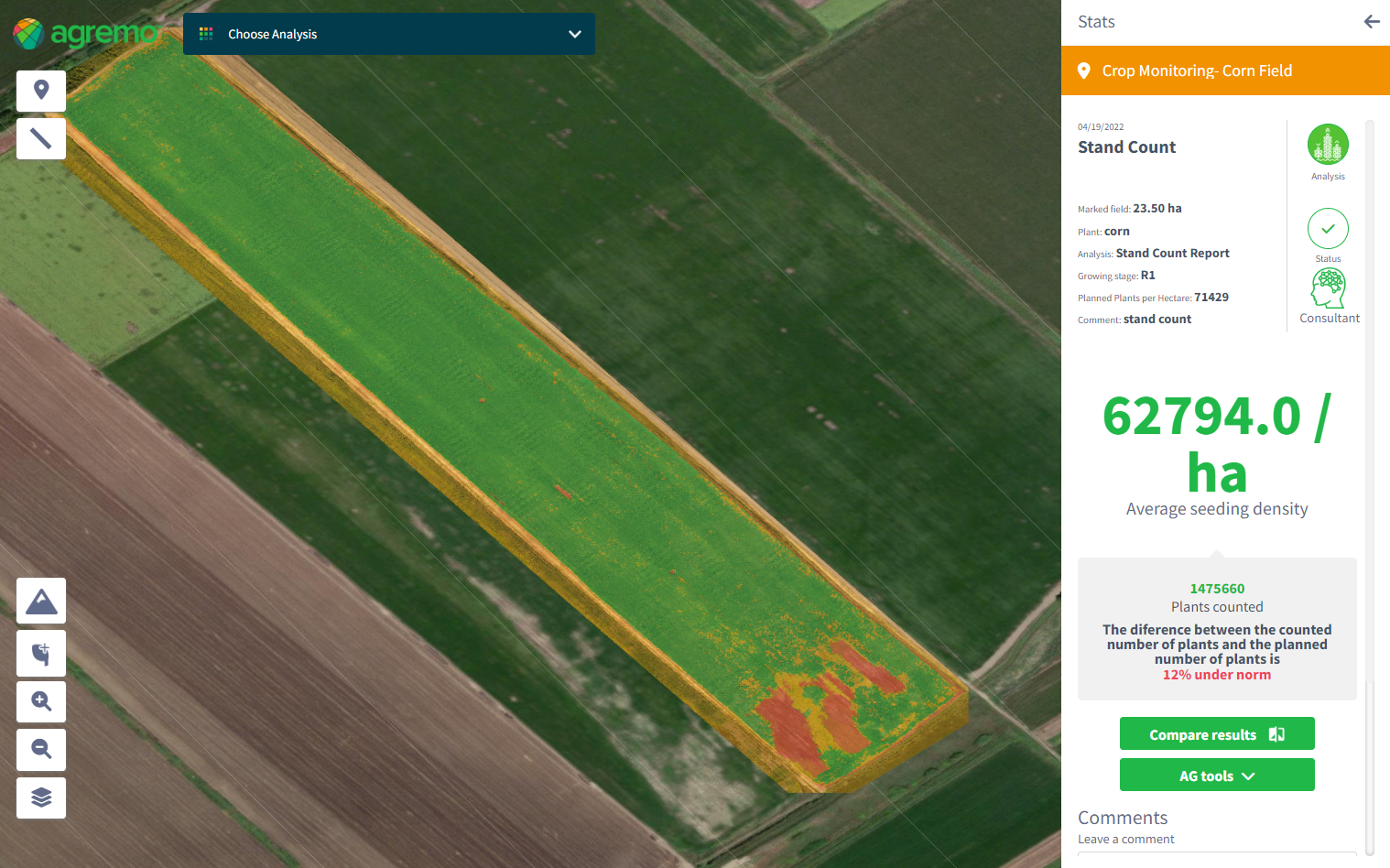Click the Stats panel title
The width and height of the screenshot is (1390, 868).
(x=1096, y=22)
